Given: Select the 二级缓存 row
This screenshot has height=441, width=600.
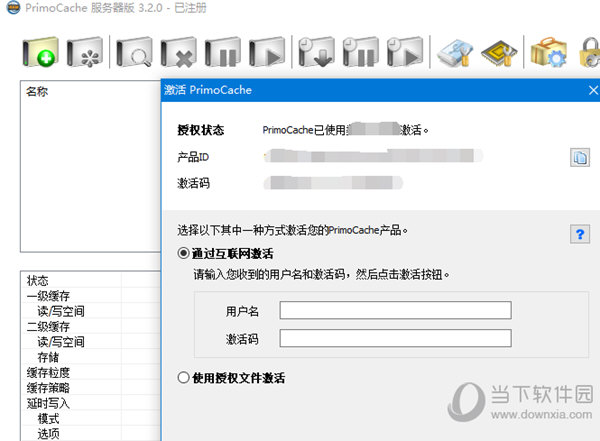Looking at the screenshot, I should (x=91, y=326).
